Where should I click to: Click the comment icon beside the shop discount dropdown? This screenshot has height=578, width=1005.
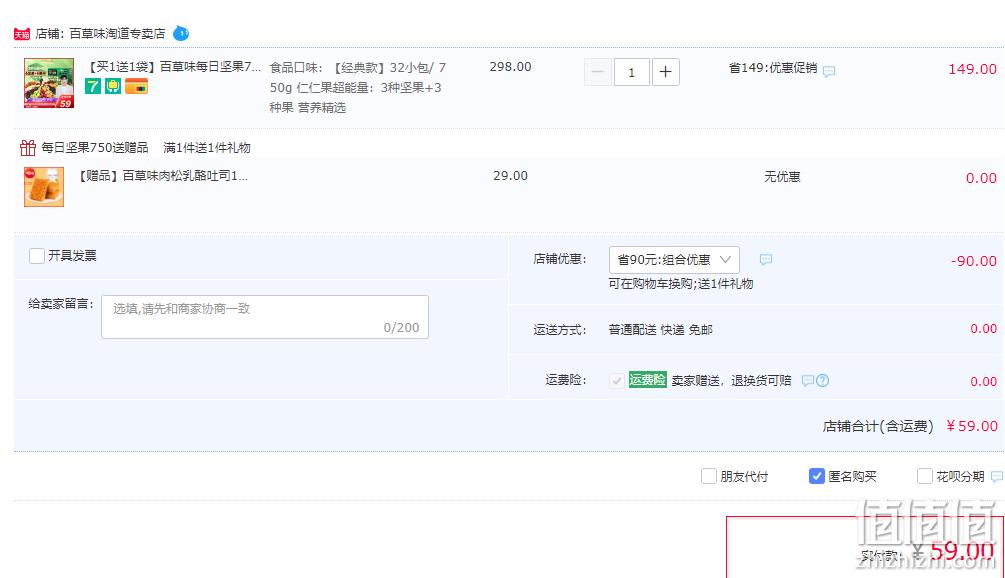tap(765, 260)
